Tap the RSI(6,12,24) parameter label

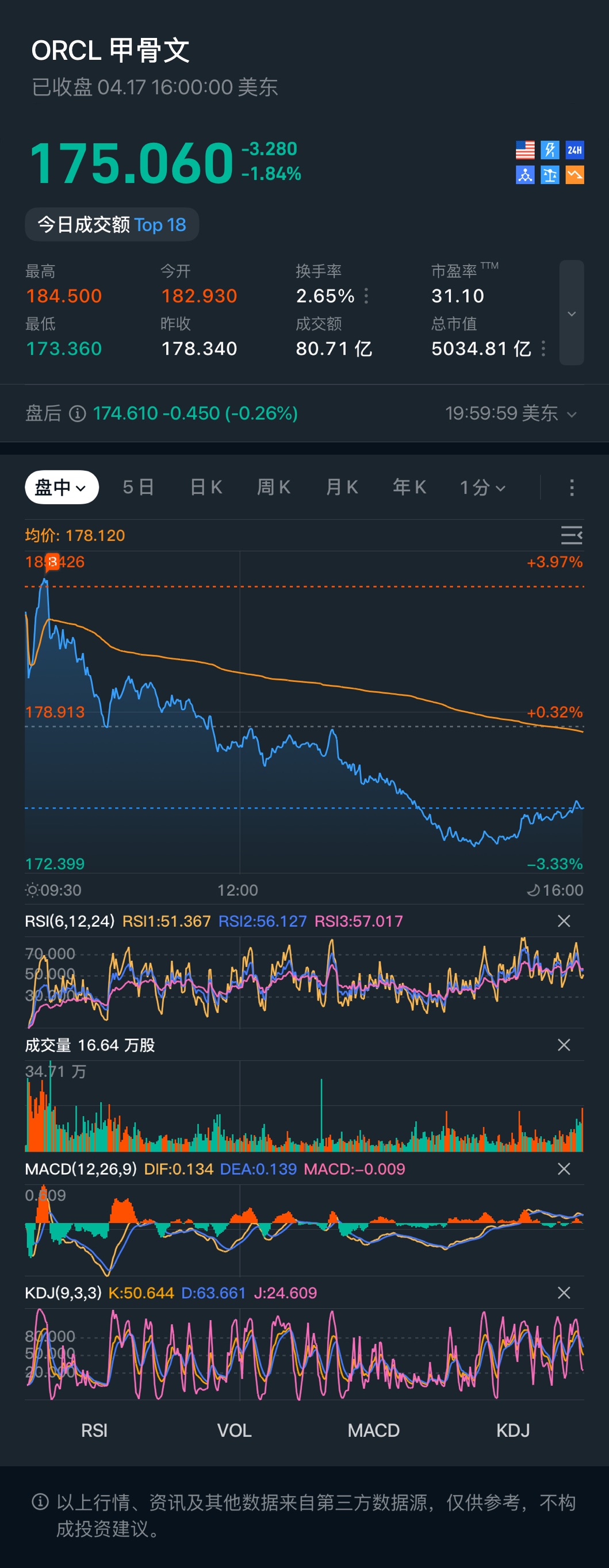(x=70, y=921)
